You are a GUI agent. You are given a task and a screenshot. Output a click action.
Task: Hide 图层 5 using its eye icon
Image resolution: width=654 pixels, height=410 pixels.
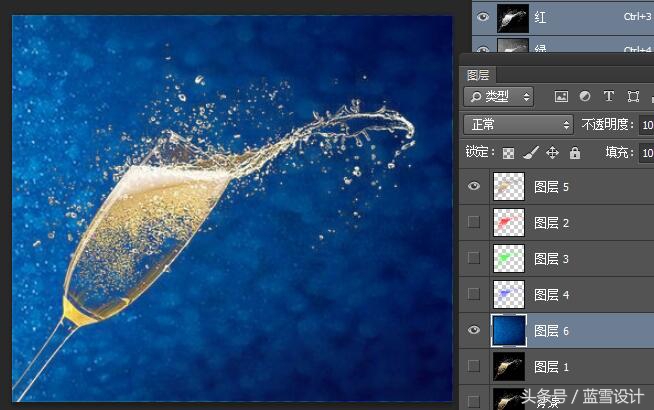(x=474, y=186)
